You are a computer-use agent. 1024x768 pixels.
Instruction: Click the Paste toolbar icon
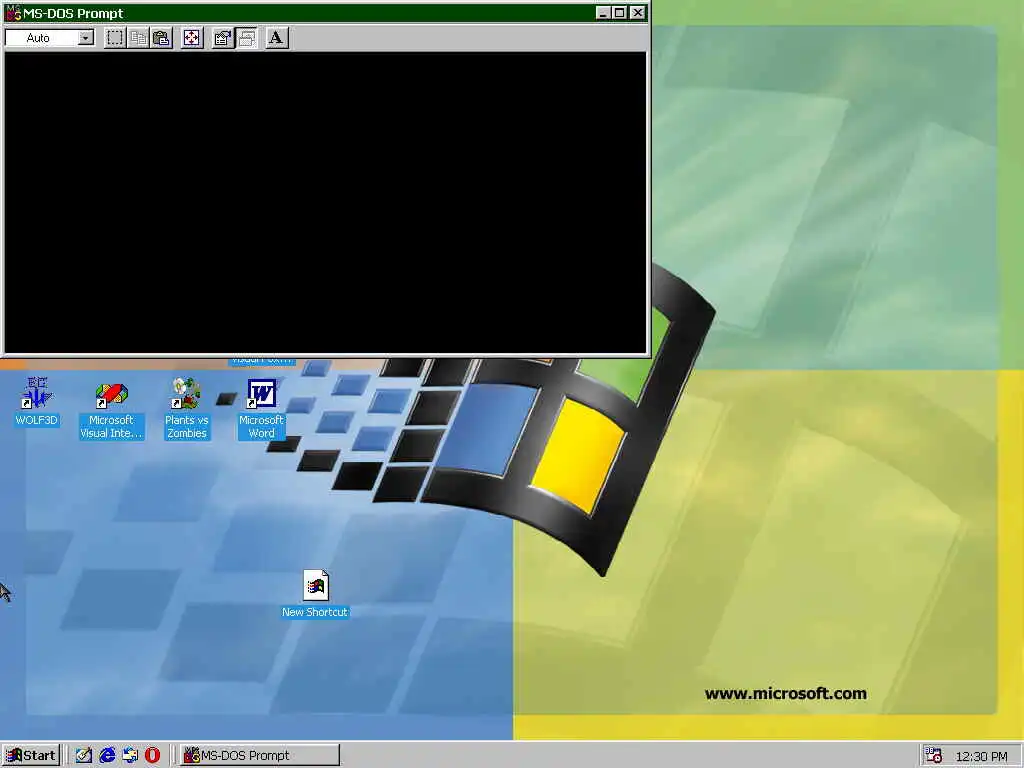tap(161, 38)
